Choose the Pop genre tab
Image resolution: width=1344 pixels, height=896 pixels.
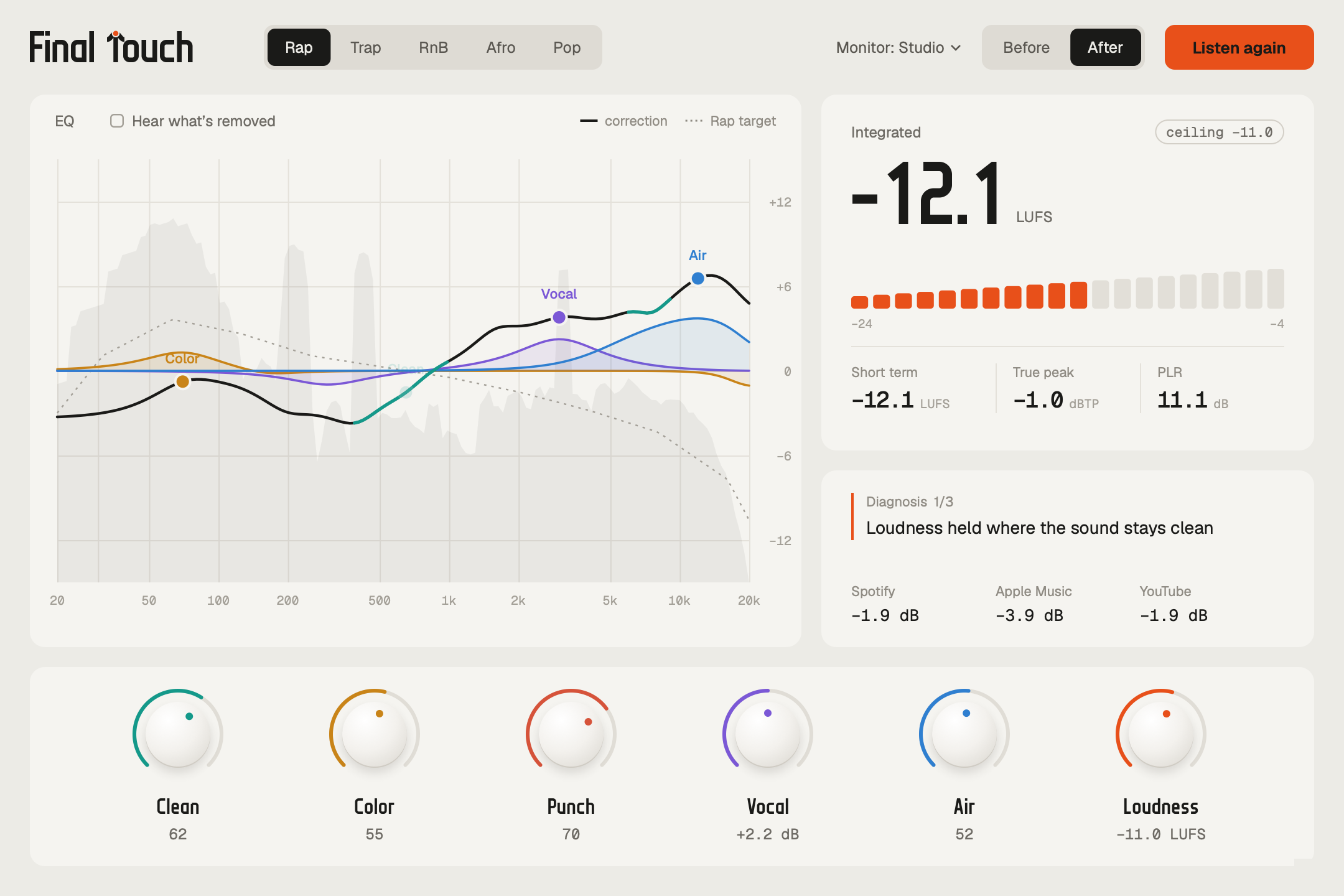(x=567, y=47)
